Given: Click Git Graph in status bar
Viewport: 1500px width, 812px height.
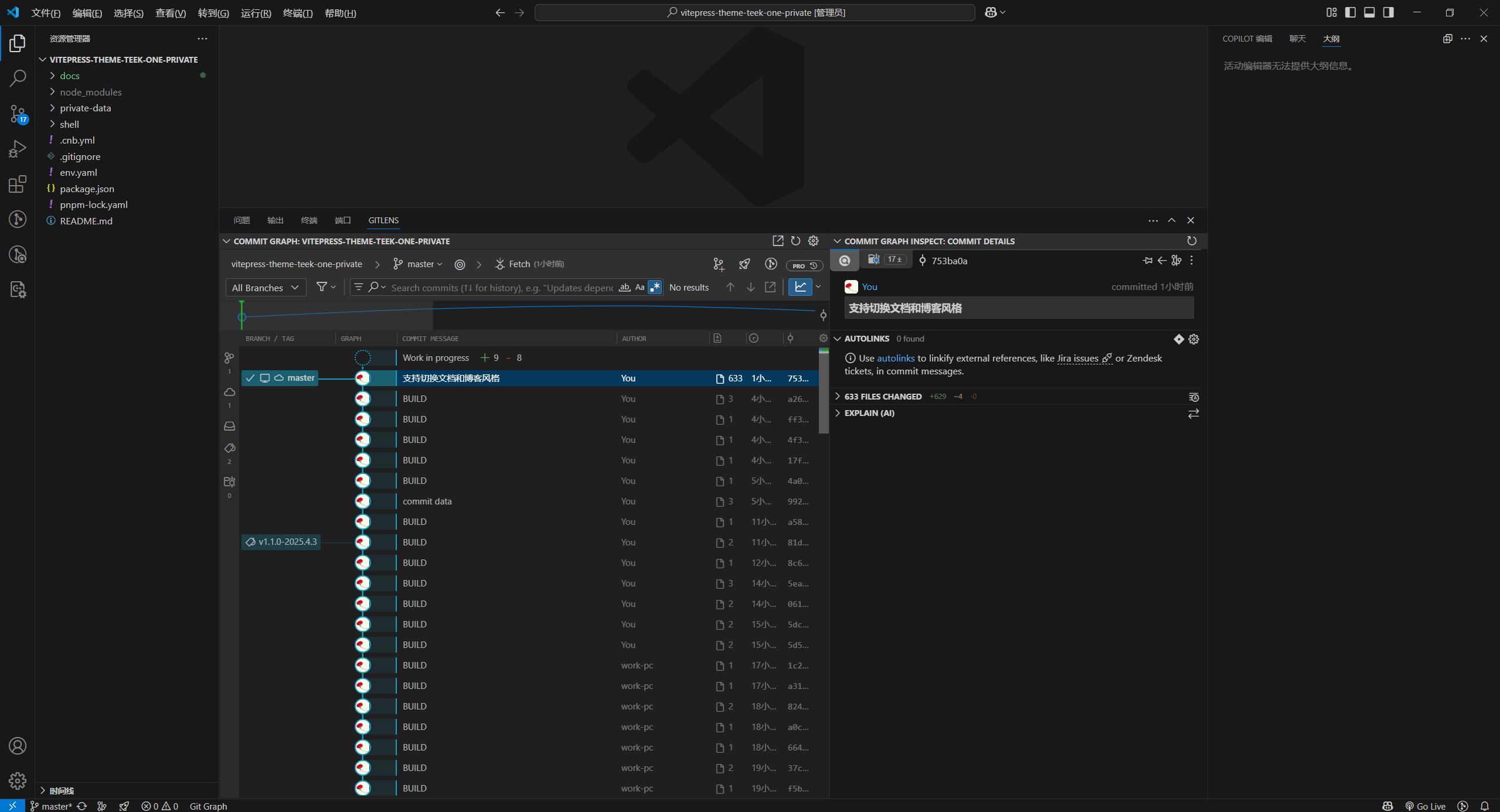Looking at the screenshot, I should pyautogui.click(x=208, y=806).
